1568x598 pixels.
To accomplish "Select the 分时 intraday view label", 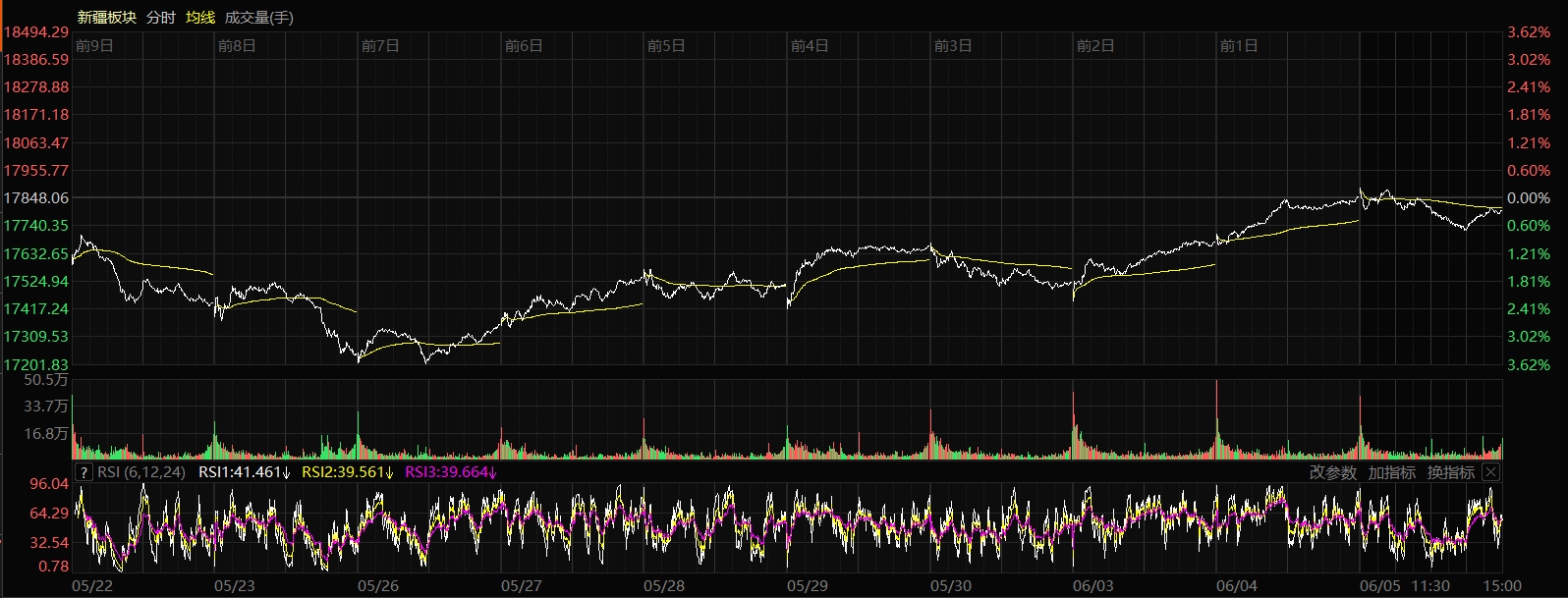I will [x=161, y=18].
